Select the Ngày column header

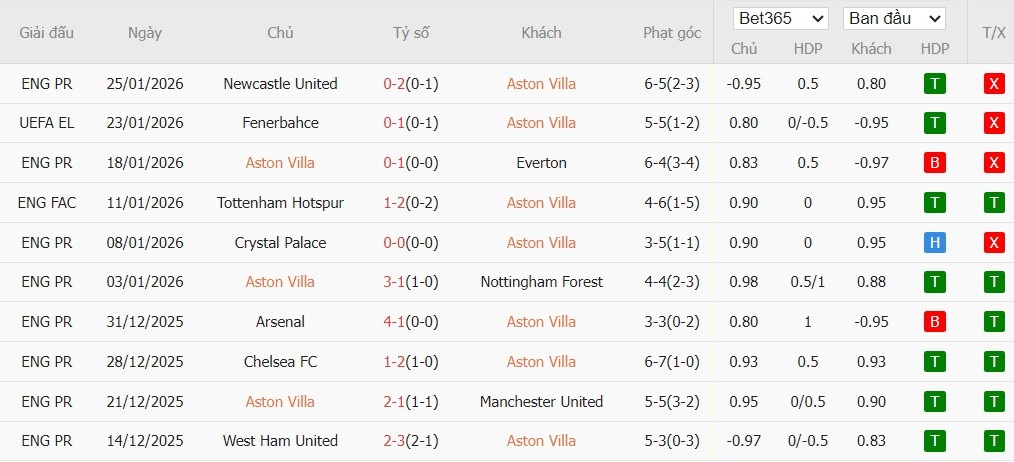[x=145, y=33]
